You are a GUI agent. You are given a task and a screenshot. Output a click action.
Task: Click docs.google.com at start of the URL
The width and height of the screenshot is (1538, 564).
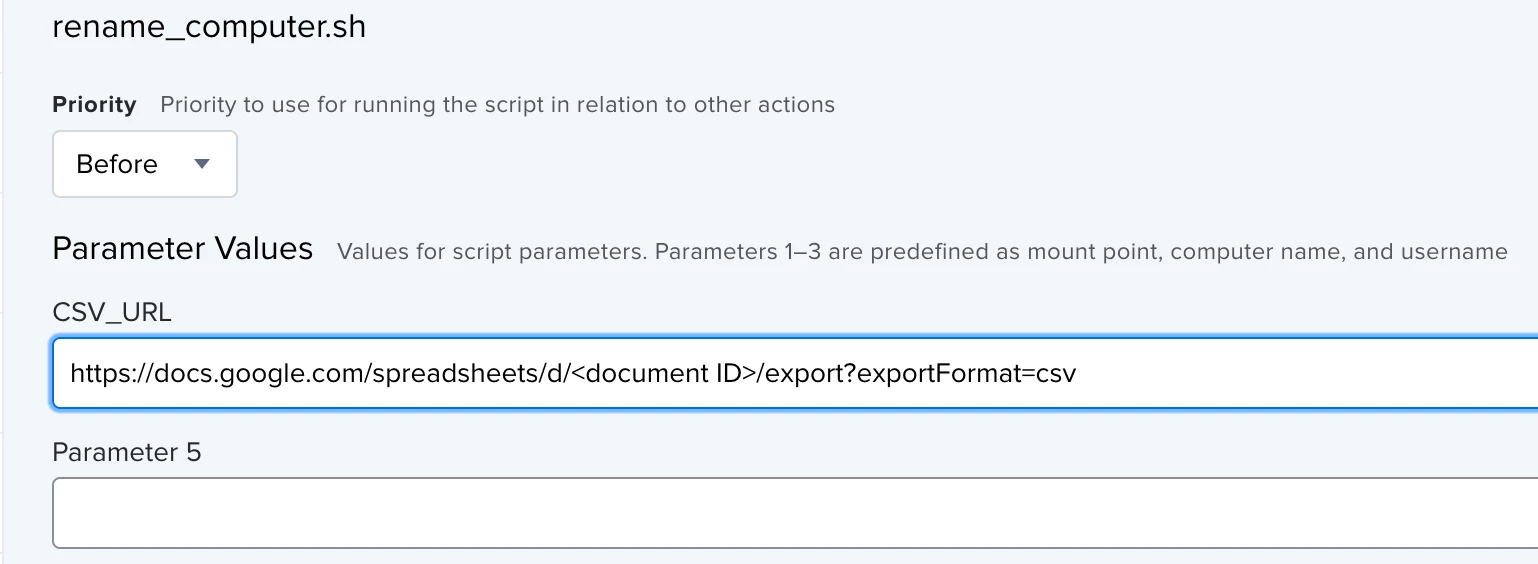(x=256, y=374)
